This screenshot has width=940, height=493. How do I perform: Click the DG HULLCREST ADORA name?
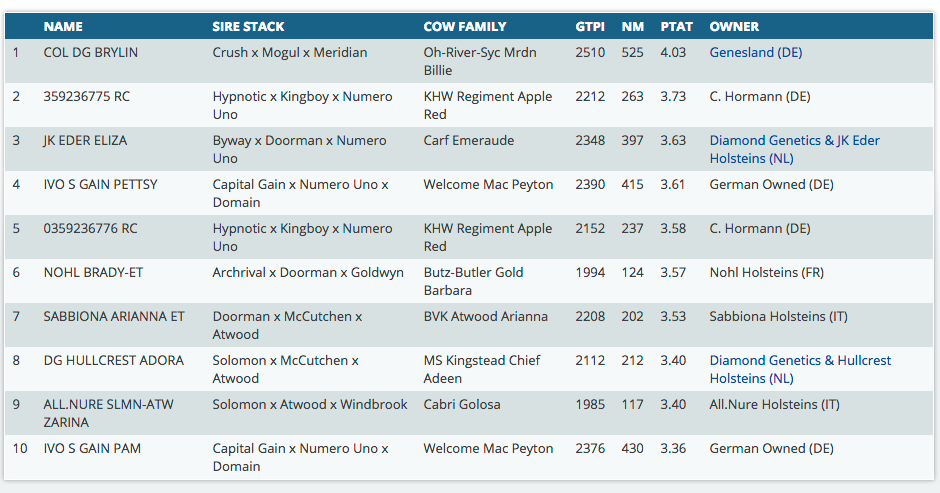pos(113,361)
